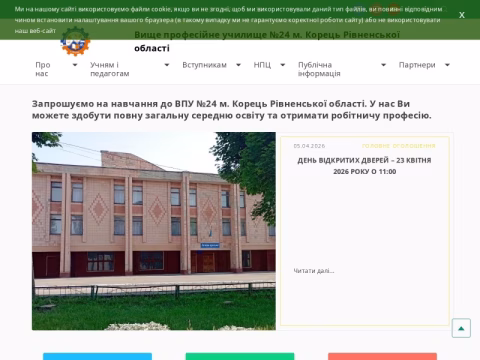Open the 'Про нас' menu
Image resolution: width=480 pixels, height=360 pixels.
(43, 69)
